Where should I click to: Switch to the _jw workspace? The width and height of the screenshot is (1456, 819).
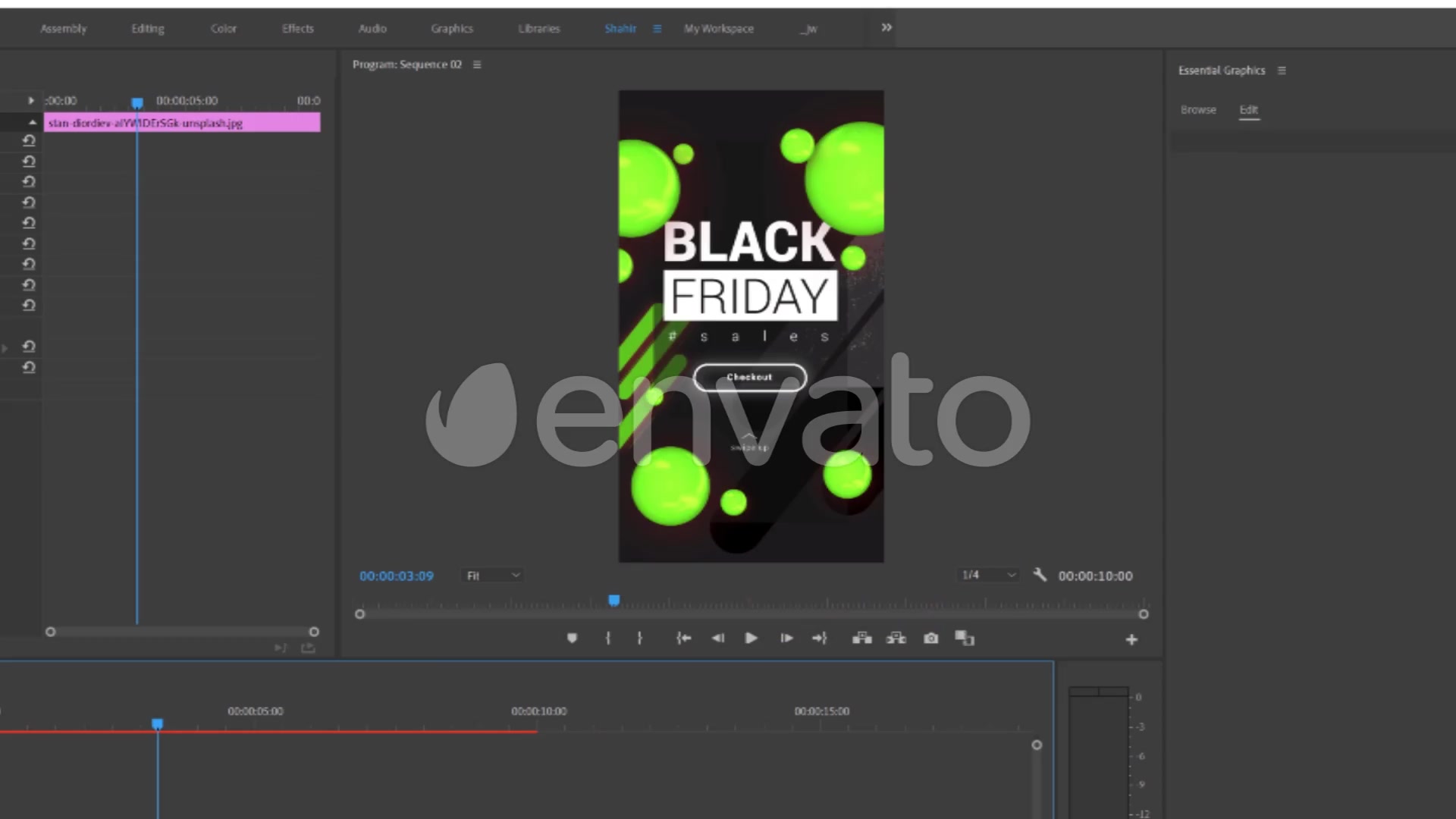click(x=809, y=29)
